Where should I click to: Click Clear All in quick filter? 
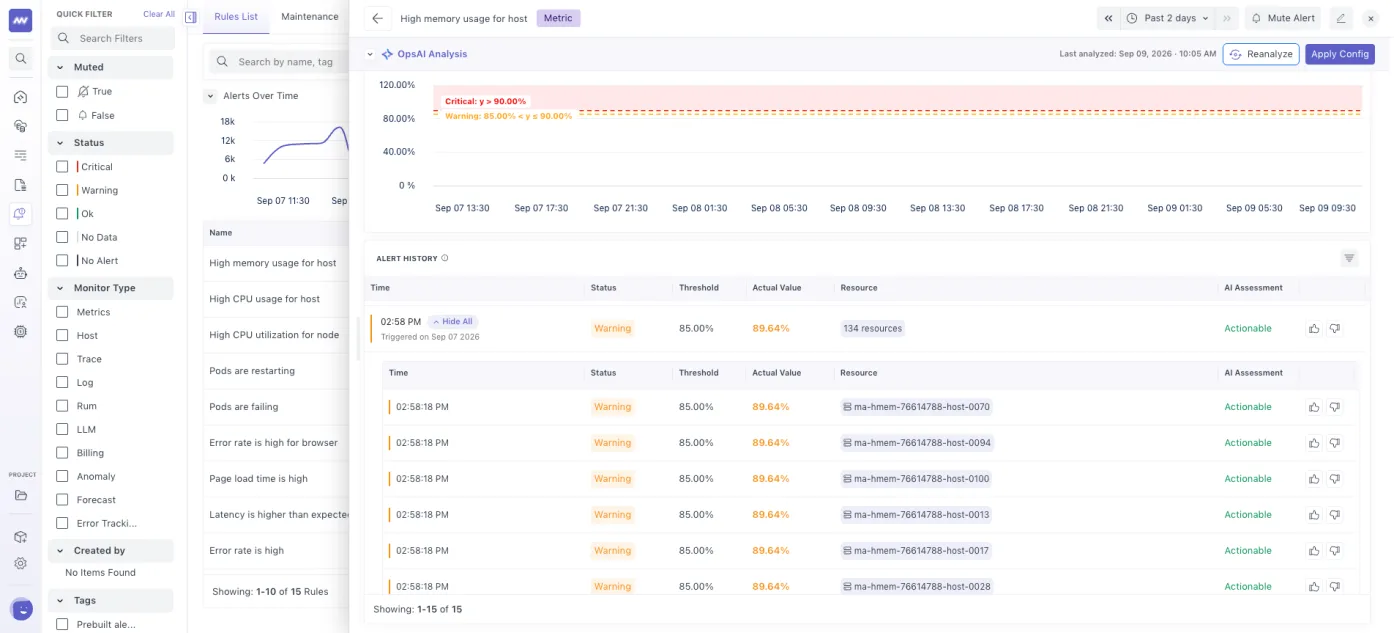point(159,14)
